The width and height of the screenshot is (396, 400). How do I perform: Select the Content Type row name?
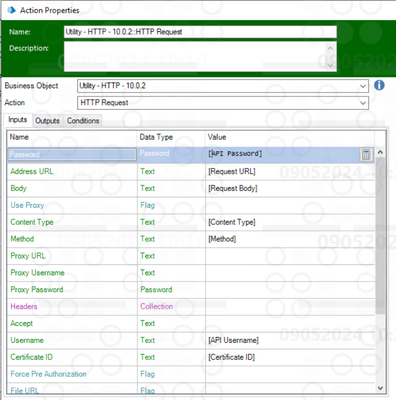(32, 222)
